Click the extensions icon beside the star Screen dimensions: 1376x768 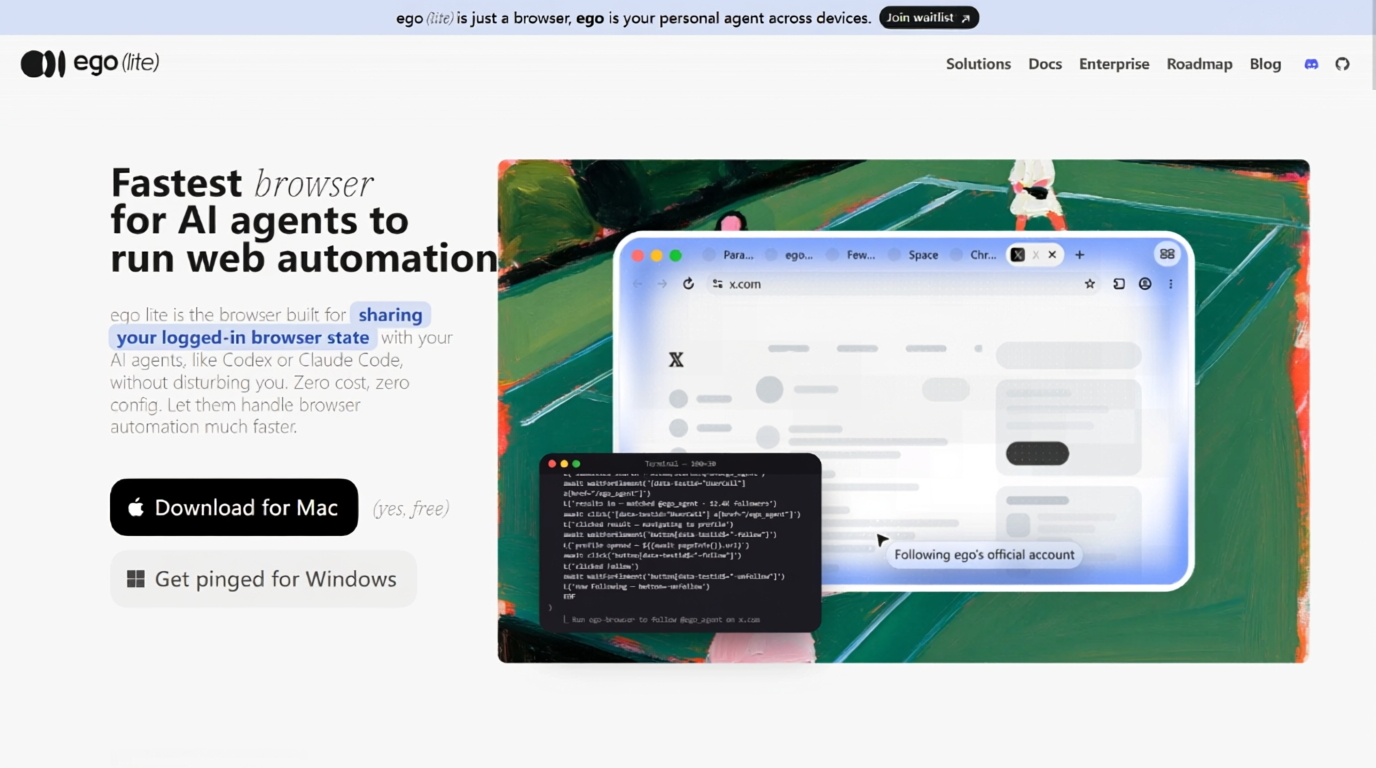(x=1119, y=284)
